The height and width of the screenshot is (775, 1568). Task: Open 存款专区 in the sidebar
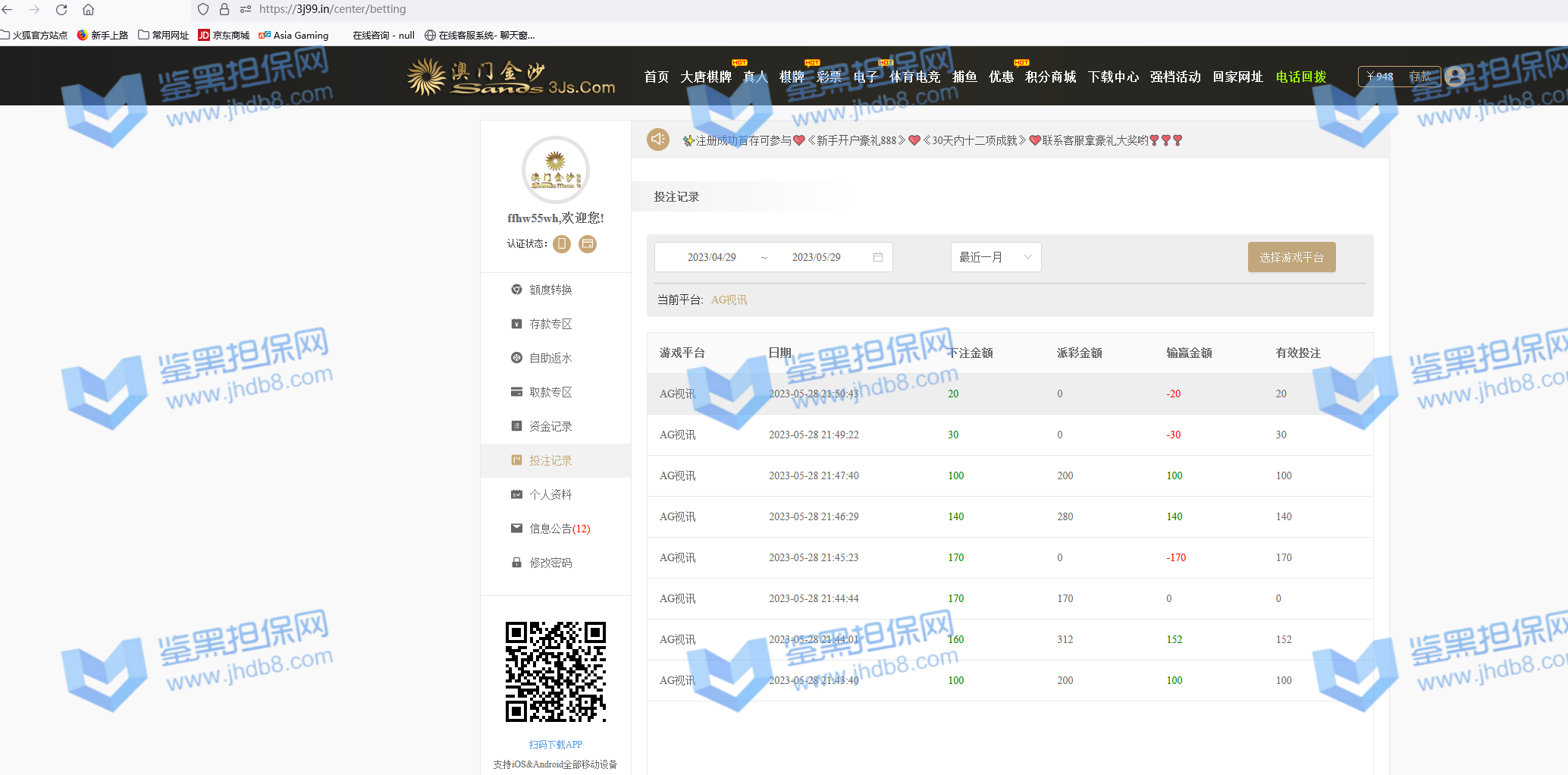click(550, 324)
